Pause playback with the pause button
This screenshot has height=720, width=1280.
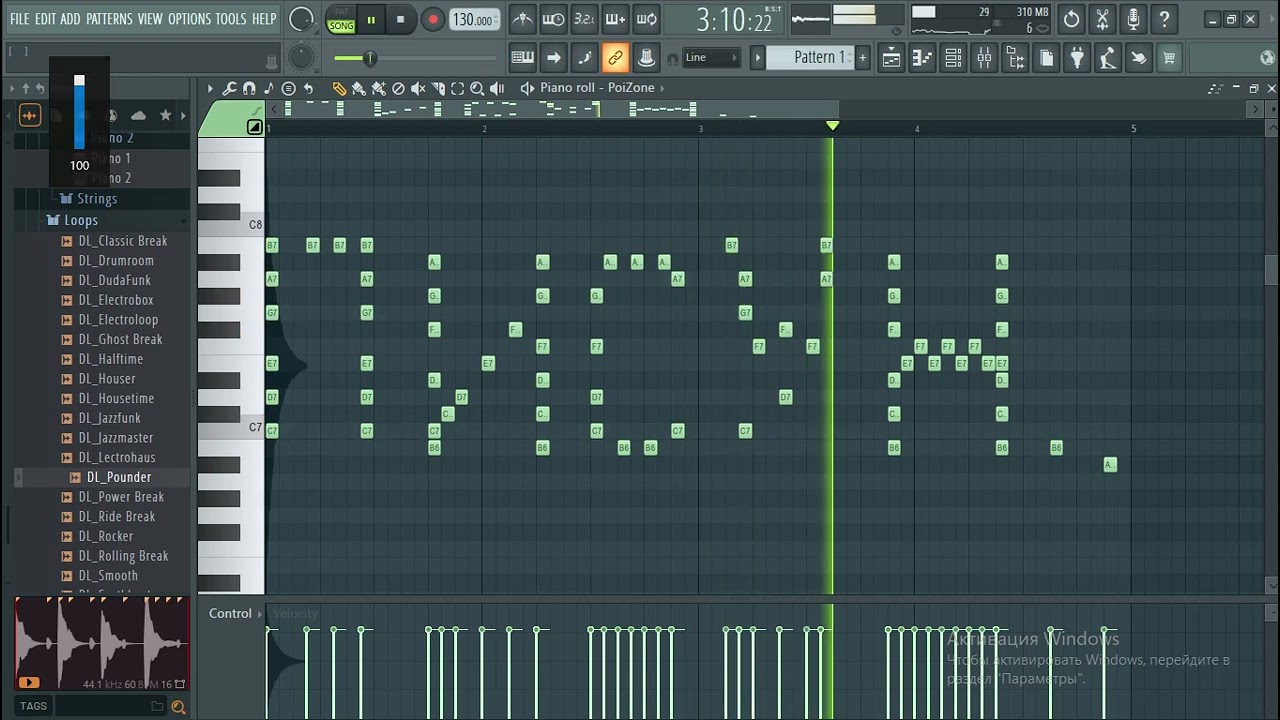point(371,19)
